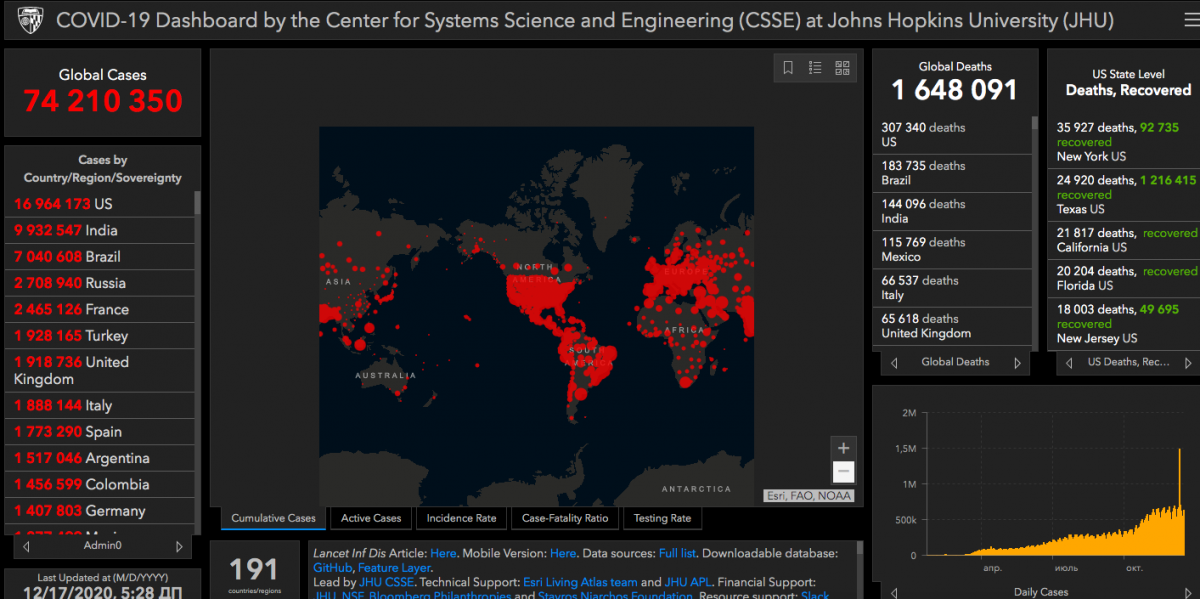Select '307 340 deaths US' row

pos(953,135)
